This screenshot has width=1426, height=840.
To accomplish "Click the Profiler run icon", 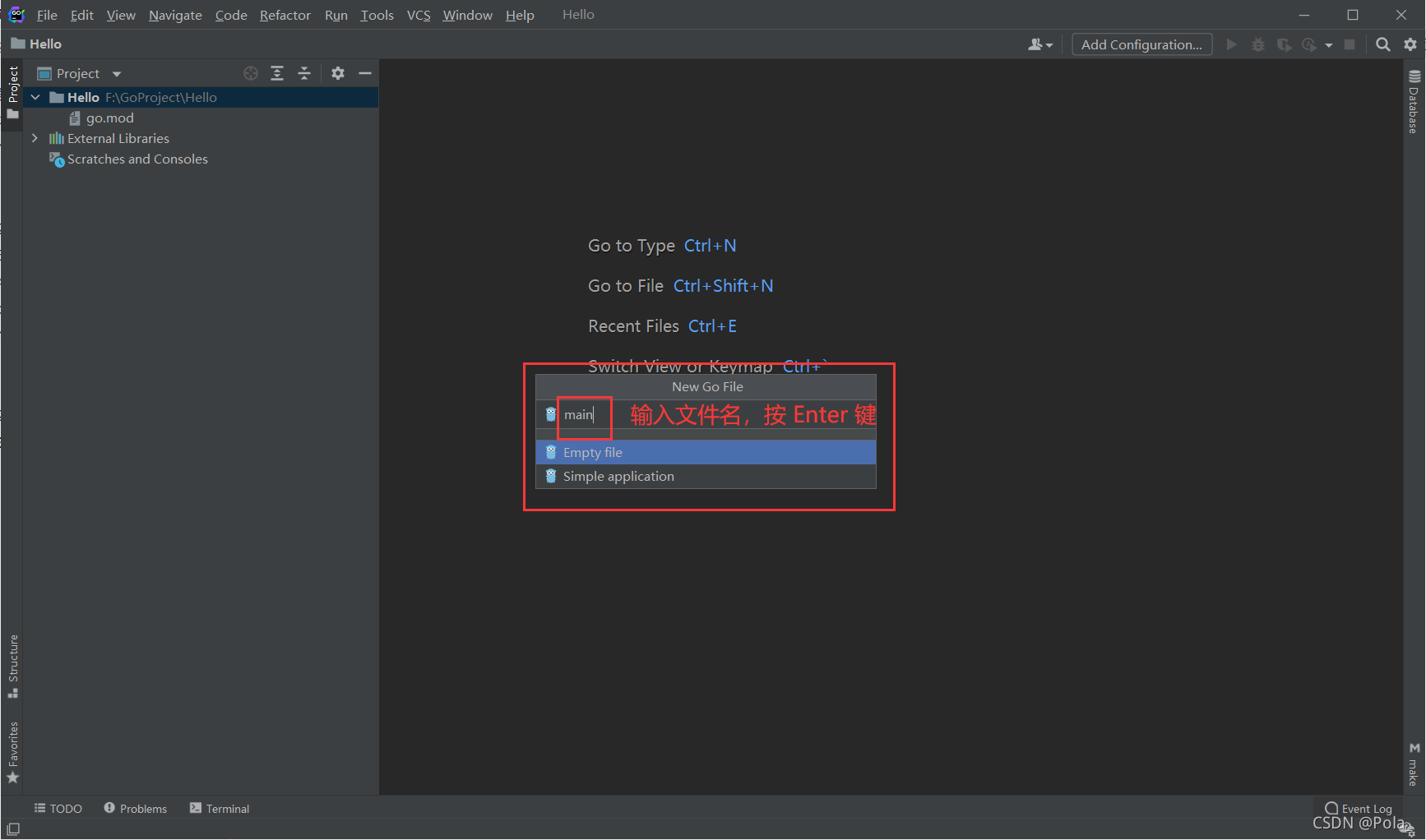I will (x=1309, y=44).
